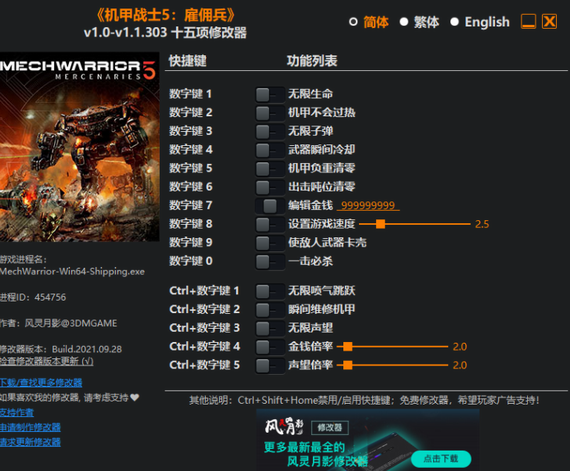Toggle 使敌人武器卡壳 enemy weapon jam
570x471 pixels.
pos(270,243)
